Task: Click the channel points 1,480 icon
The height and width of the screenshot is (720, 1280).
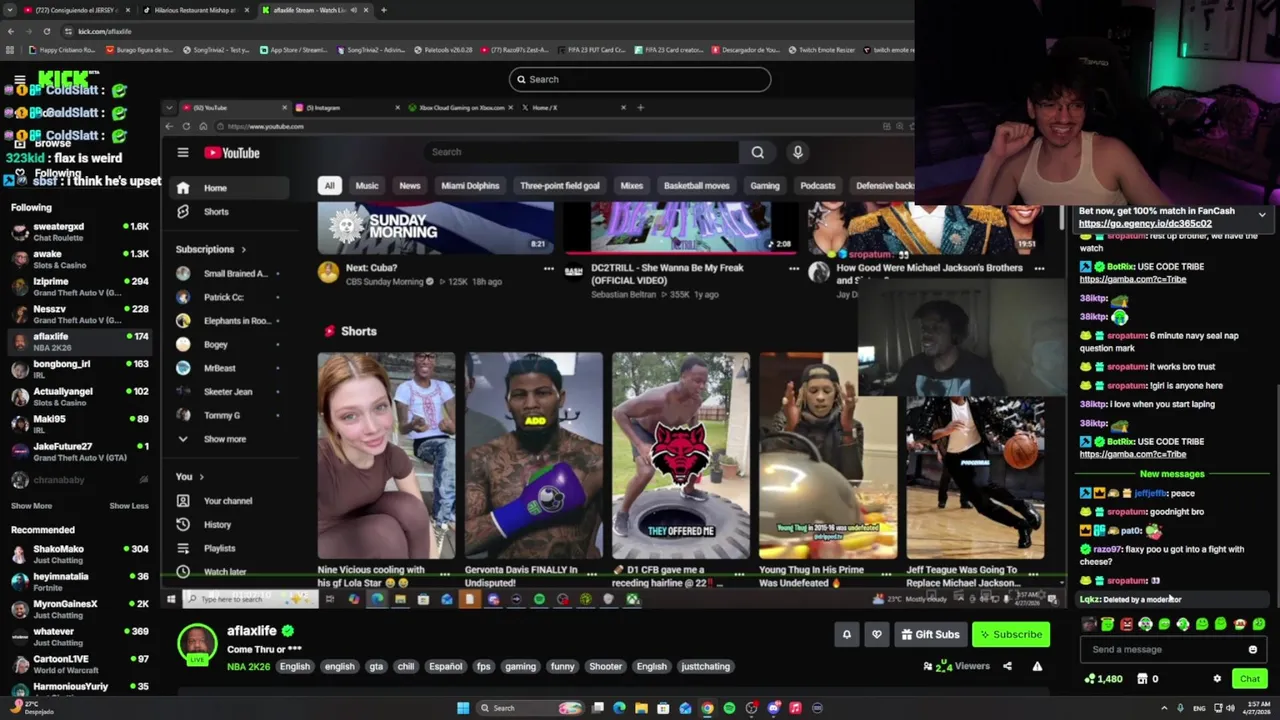Action: click(x=1090, y=679)
